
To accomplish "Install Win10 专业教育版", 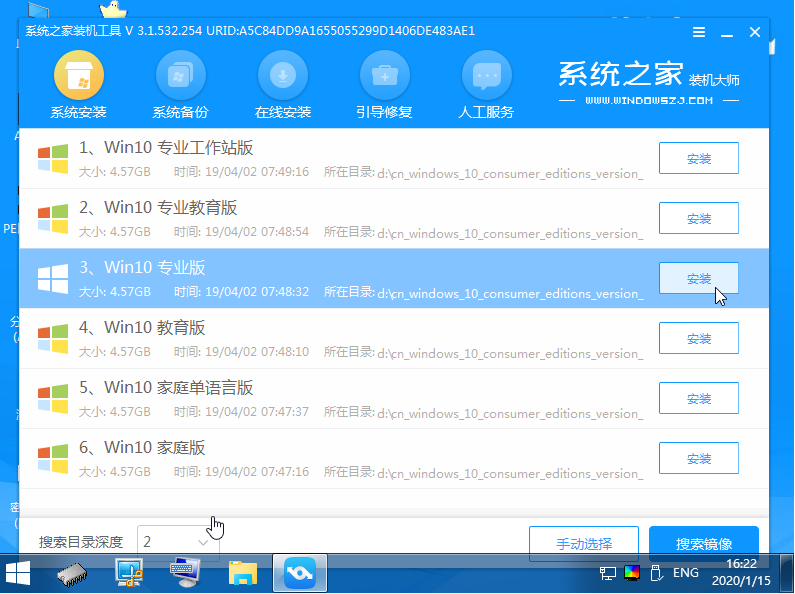I will [699, 218].
